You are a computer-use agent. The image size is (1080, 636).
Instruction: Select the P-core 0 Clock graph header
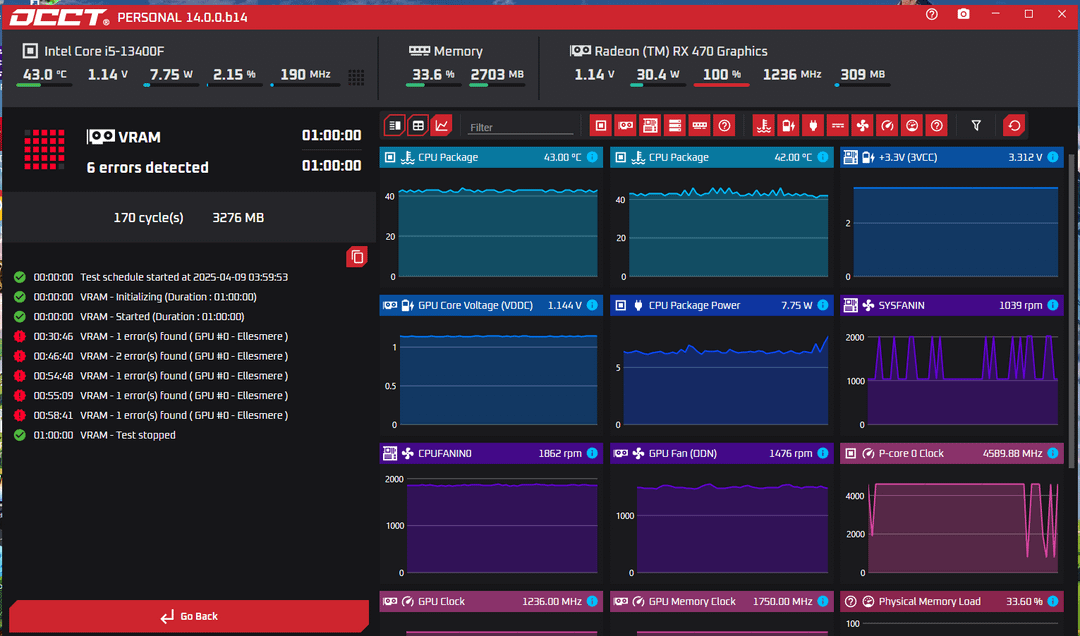(x=952, y=453)
